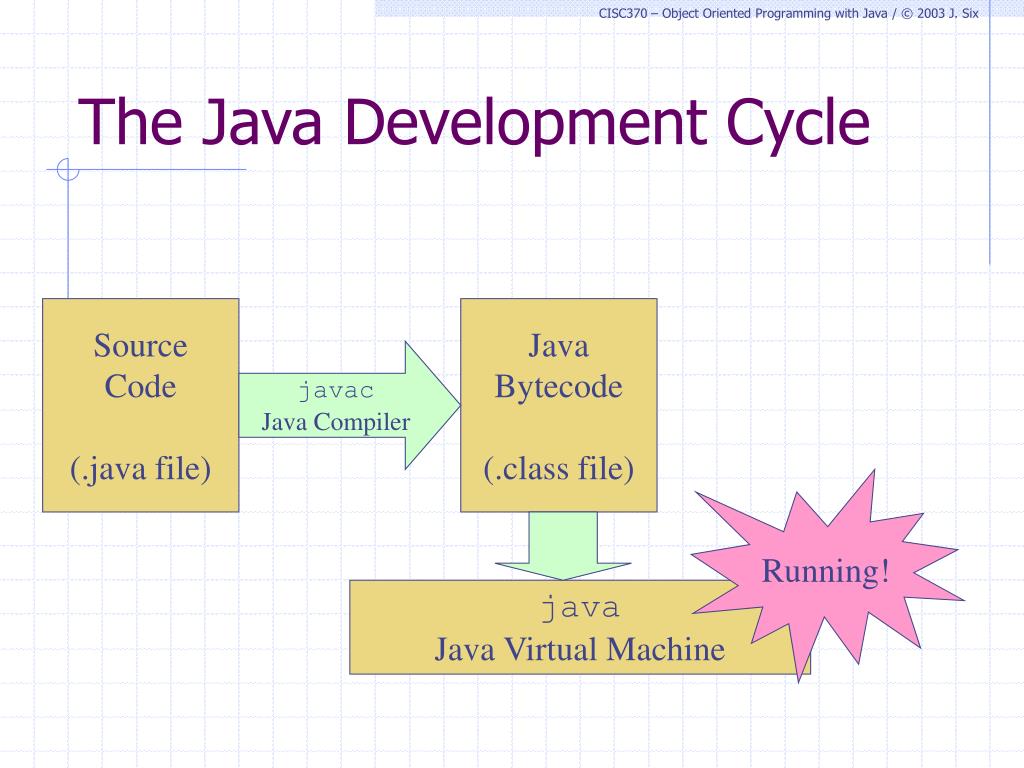This screenshot has width=1024, height=768.
Task: Select the Java Bytecode box
Action: tap(558, 405)
